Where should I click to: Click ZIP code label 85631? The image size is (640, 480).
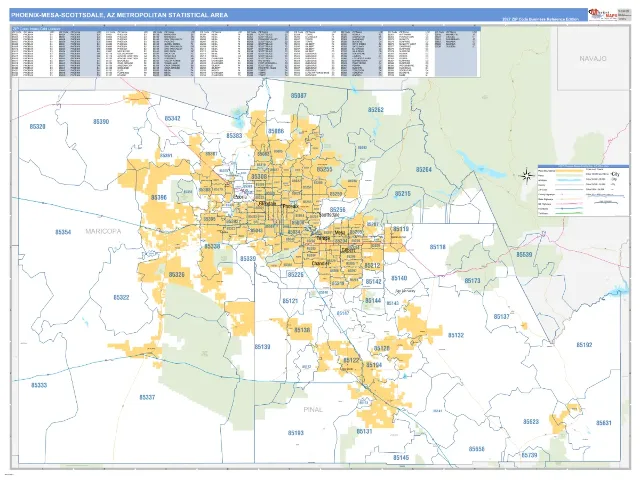[603, 423]
